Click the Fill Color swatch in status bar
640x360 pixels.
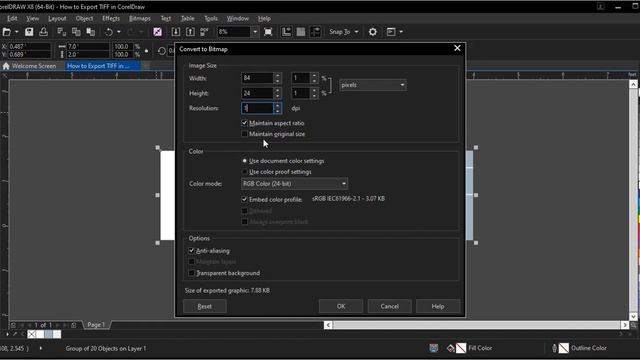click(x=461, y=348)
